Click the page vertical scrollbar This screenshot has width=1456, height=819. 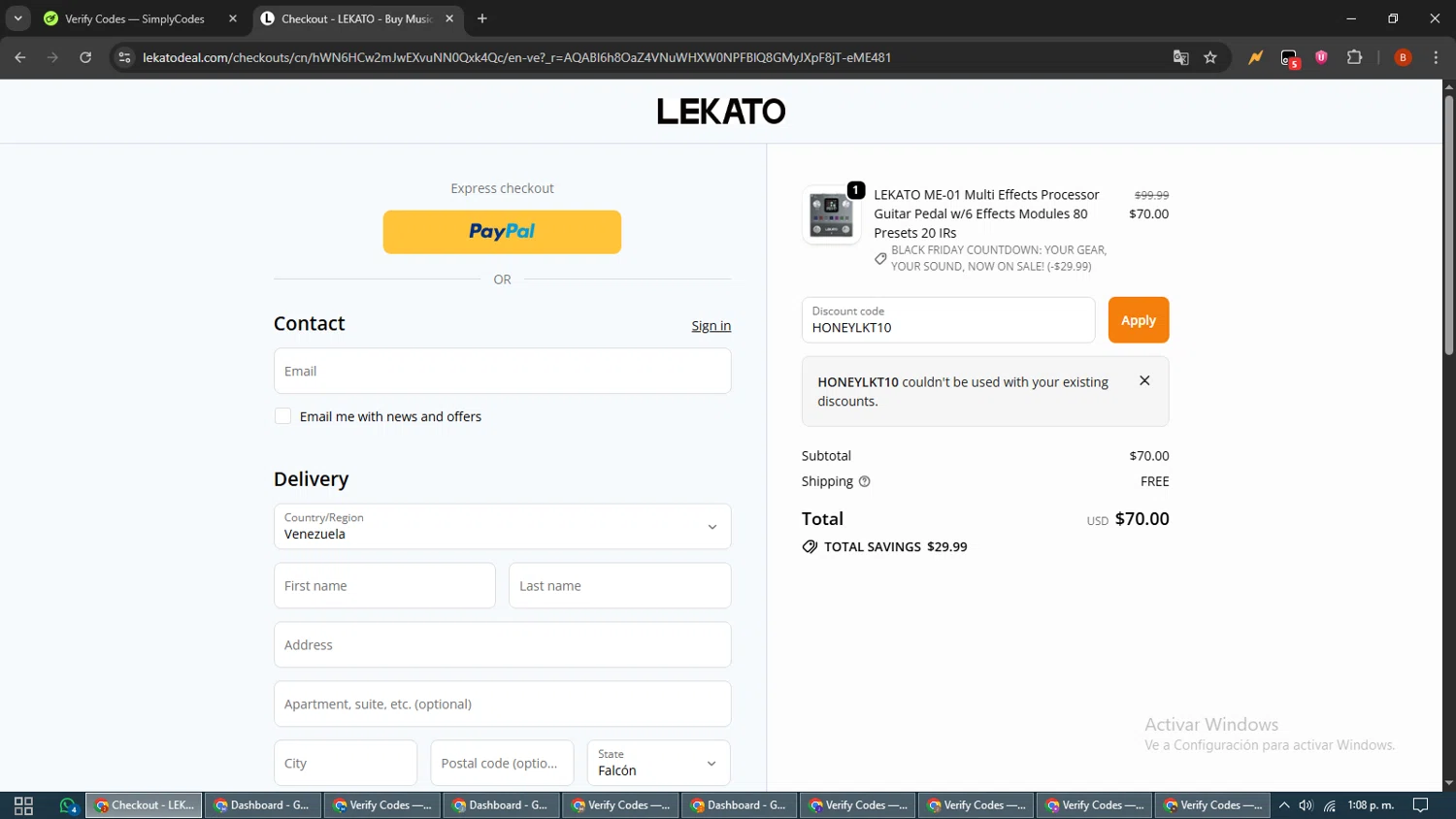(x=1448, y=223)
